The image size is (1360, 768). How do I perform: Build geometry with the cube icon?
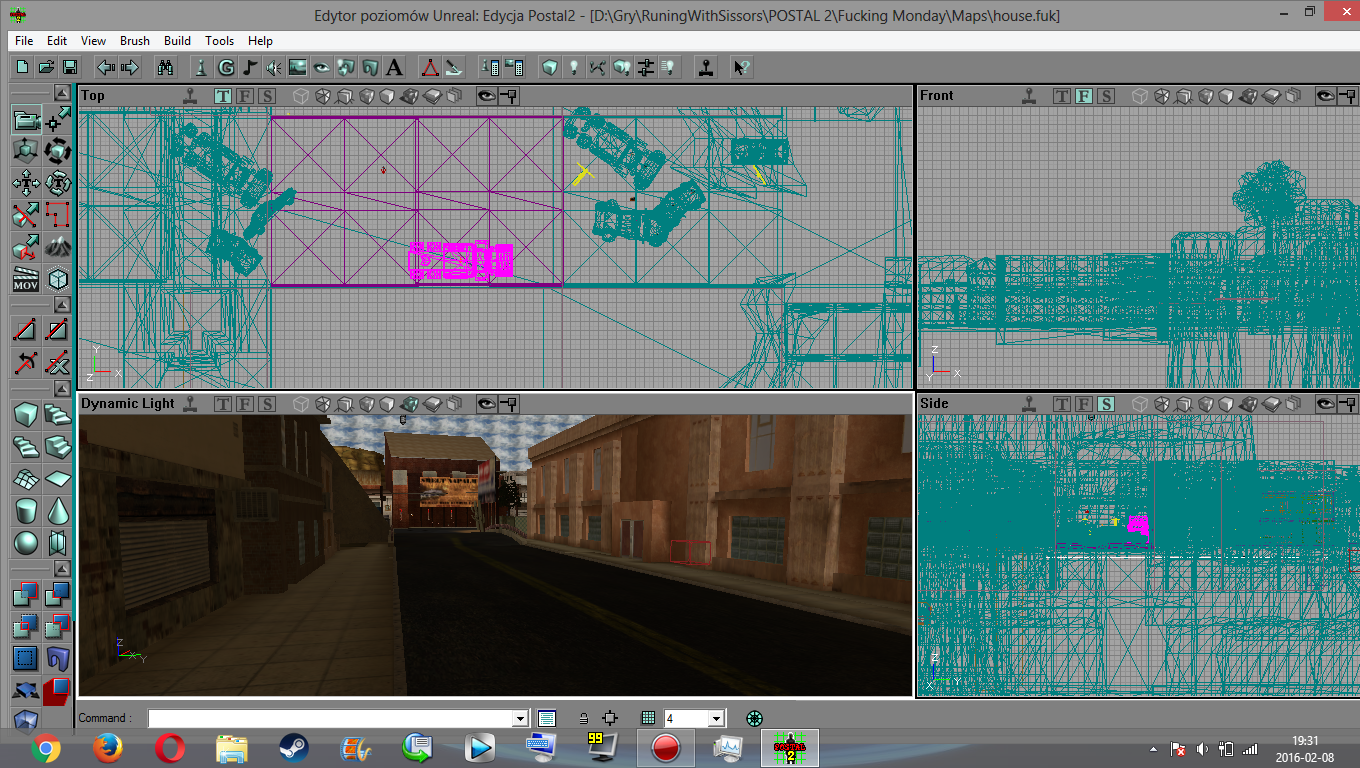point(549,67)
